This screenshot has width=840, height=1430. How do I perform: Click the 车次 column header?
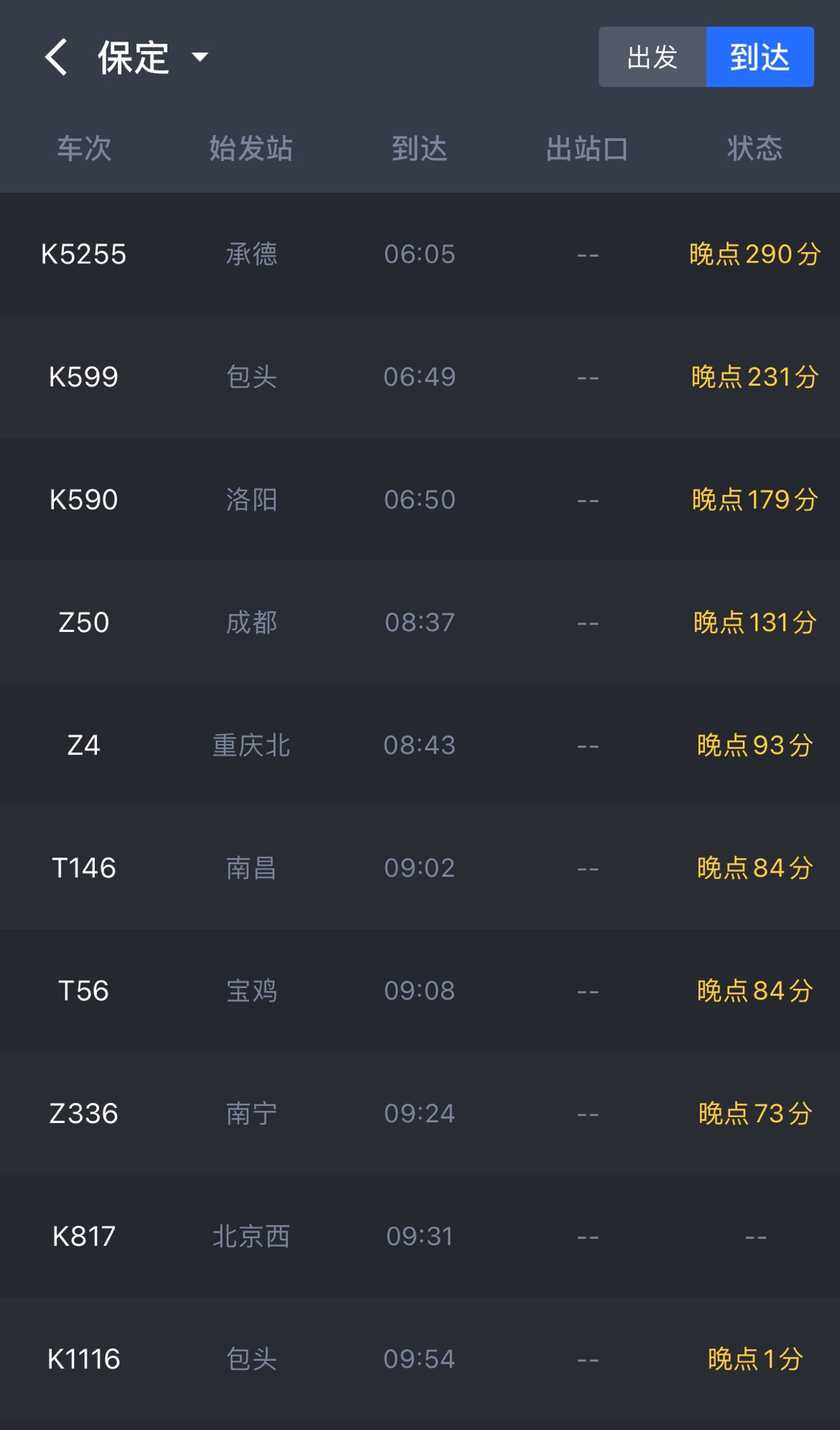[x=84, y=148]
